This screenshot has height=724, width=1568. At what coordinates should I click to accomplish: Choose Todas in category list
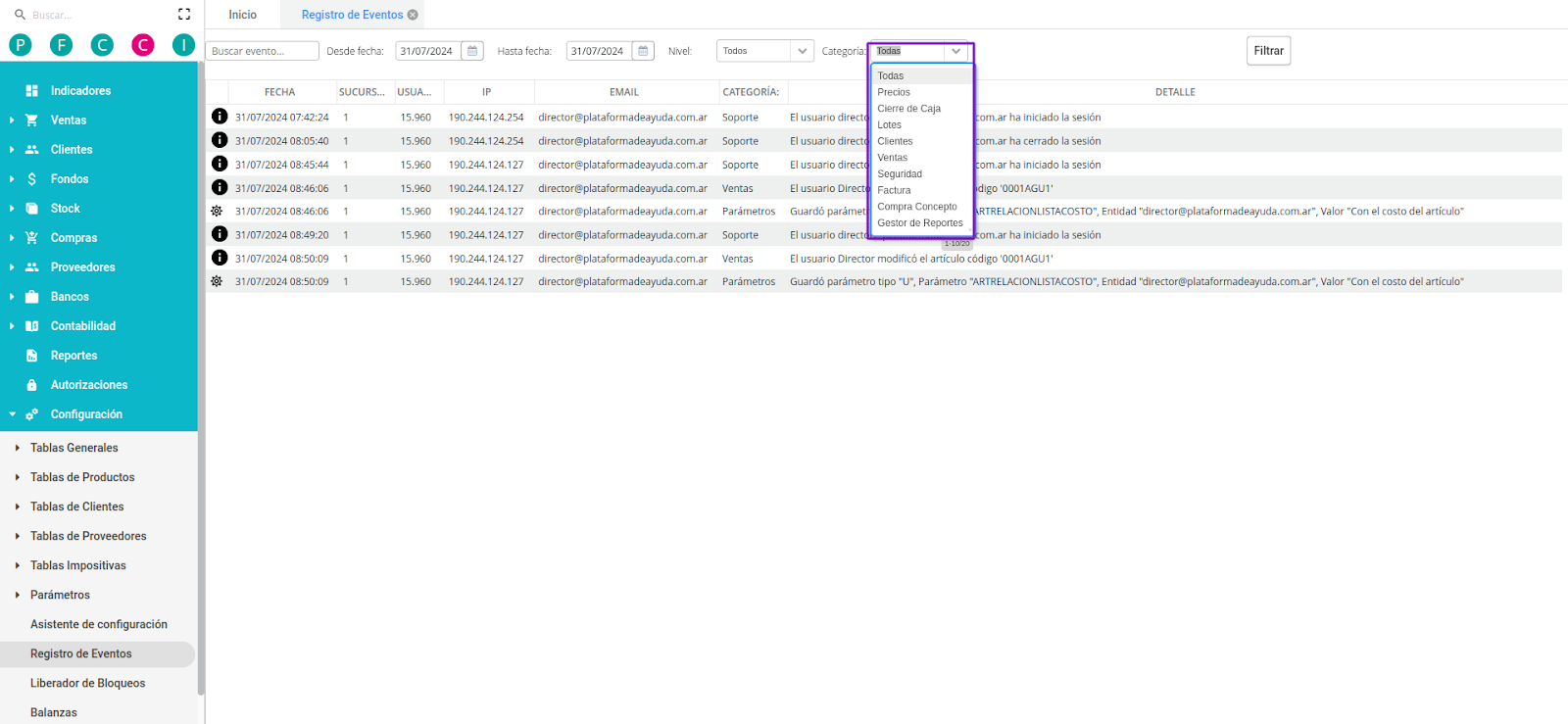(x=921, y=75)
